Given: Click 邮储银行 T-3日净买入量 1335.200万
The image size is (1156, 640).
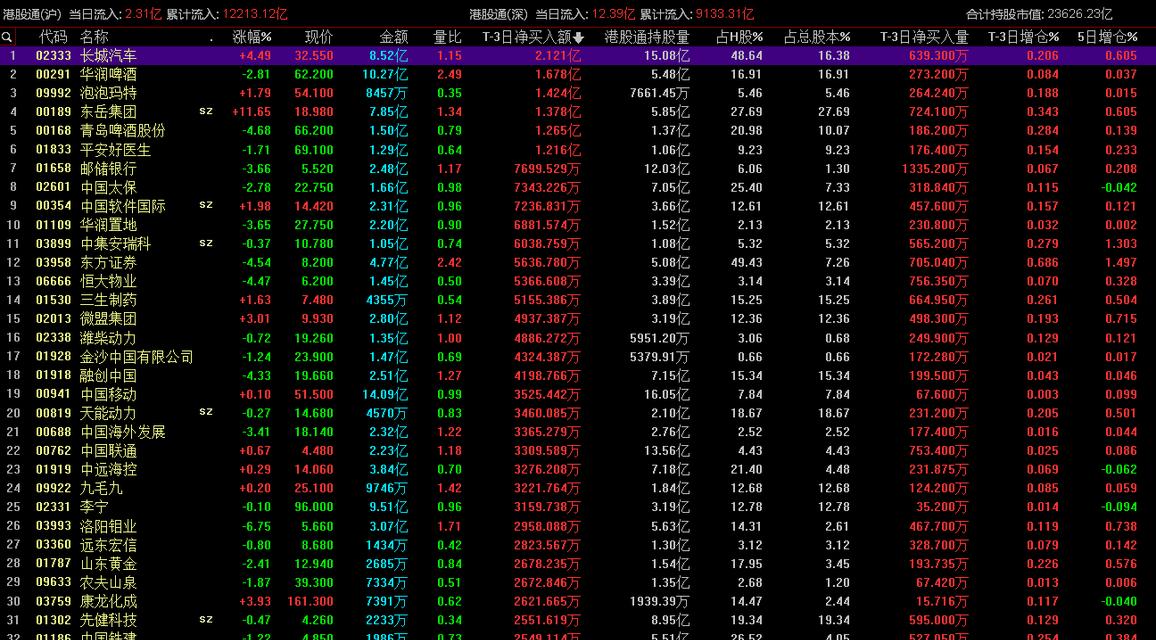Looking at the screenshot, I should pyautogui.click(x=934, y=168).
